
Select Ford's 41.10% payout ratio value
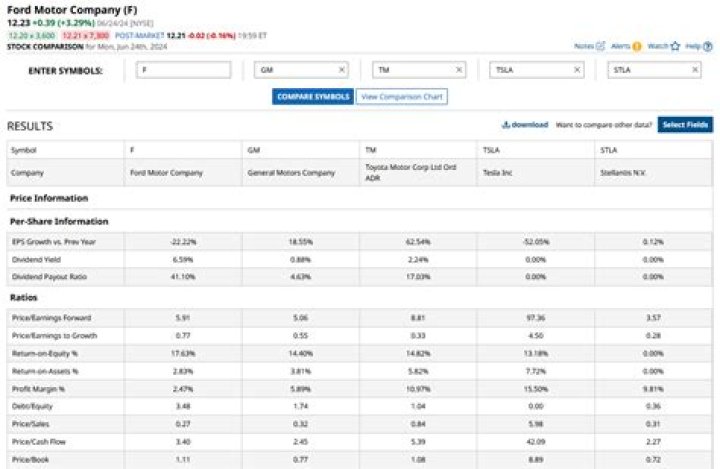[183, 277]
